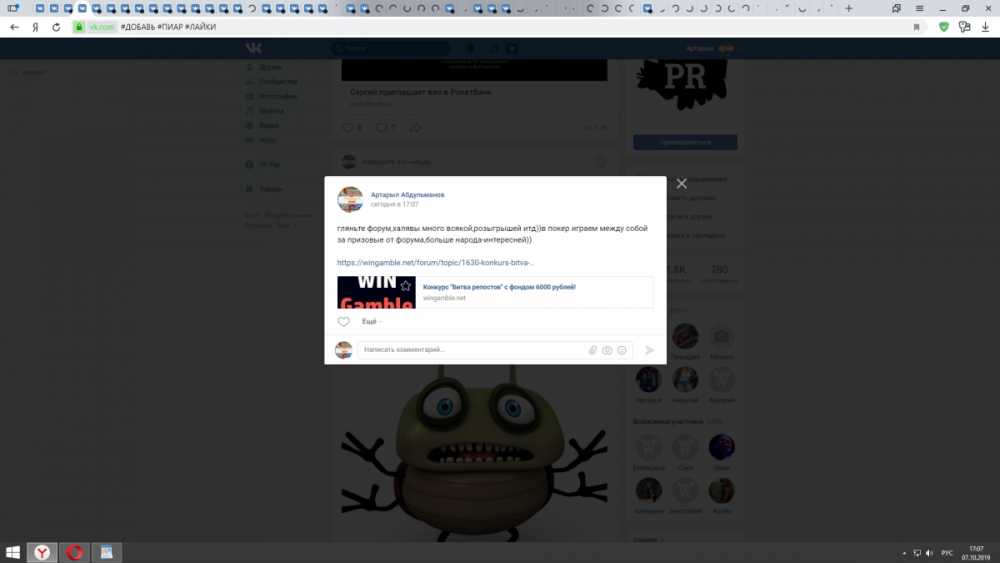Open member 'Наталья' avatar

(x=649, y=379)
